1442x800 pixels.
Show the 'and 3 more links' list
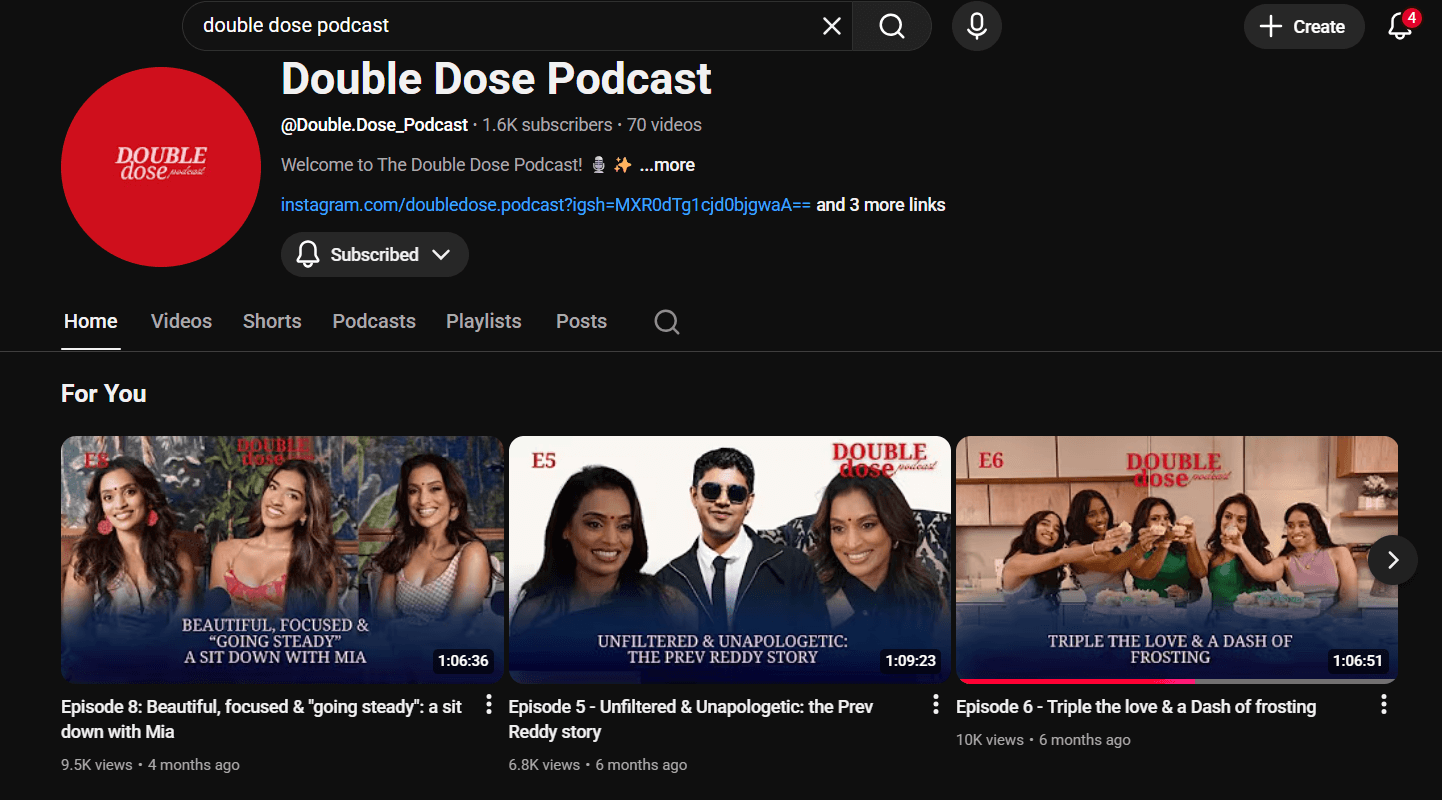(881, 205)
